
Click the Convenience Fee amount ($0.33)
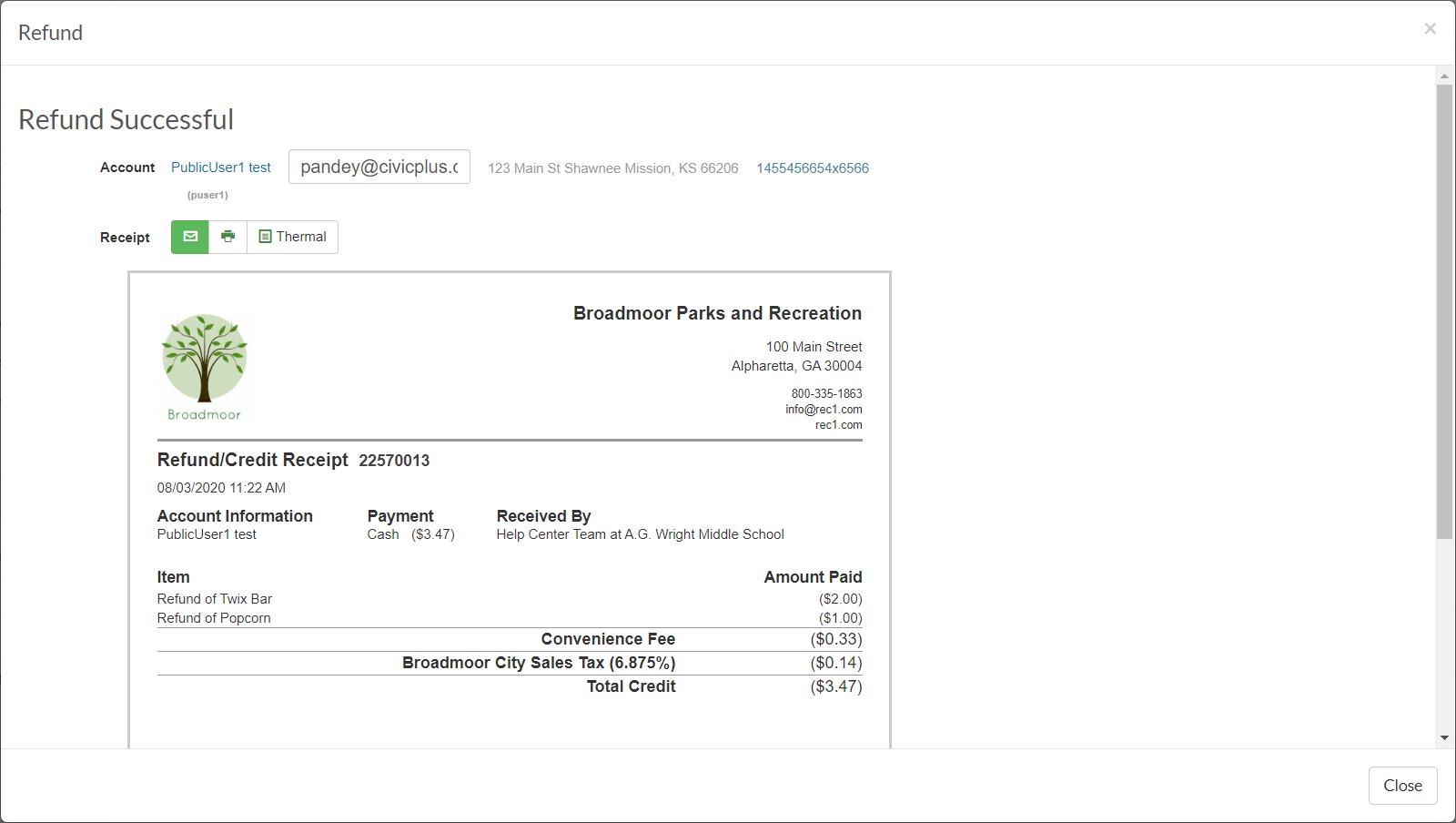[836, 639]
